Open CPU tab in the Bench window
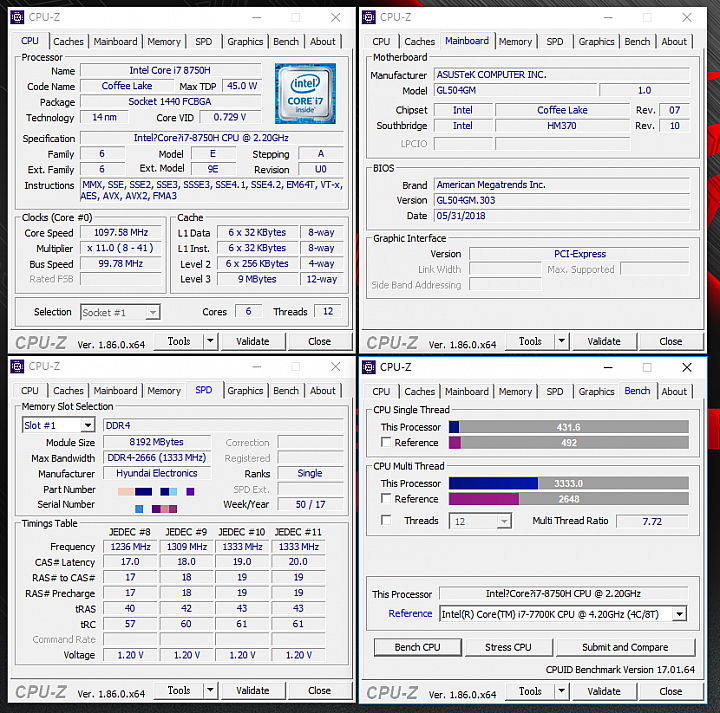This screenshot has width=720, height=713. coord(381,392)
